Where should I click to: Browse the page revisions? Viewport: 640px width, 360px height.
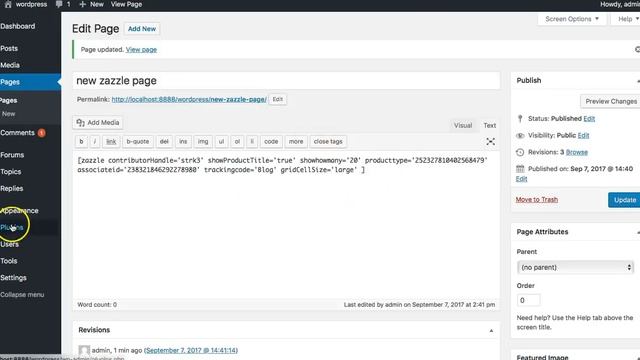pyautogui.click(x=577, y=152)
